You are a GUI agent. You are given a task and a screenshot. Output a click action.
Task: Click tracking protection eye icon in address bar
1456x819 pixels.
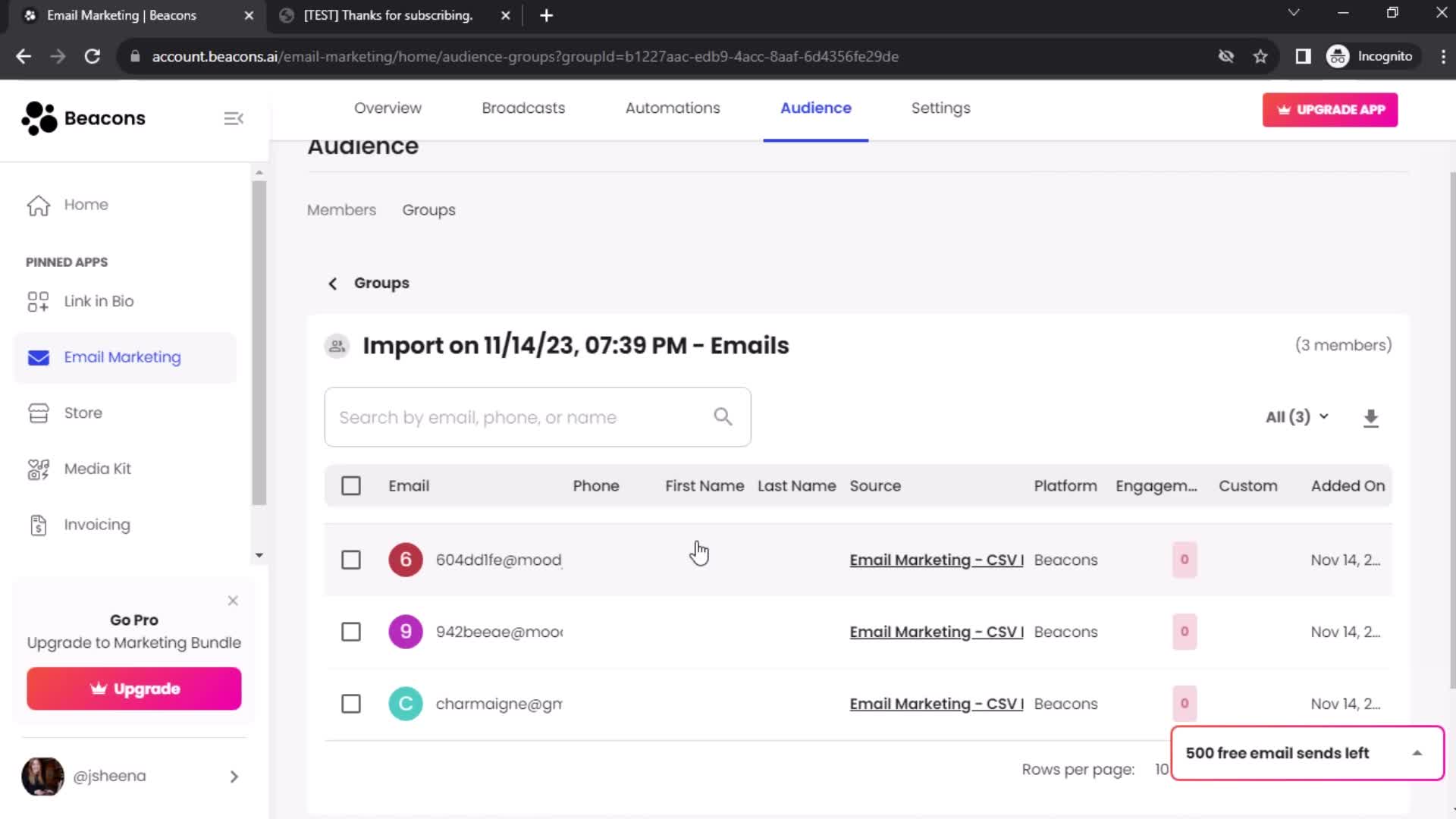pyautogui.click(x=1225, y=56)
